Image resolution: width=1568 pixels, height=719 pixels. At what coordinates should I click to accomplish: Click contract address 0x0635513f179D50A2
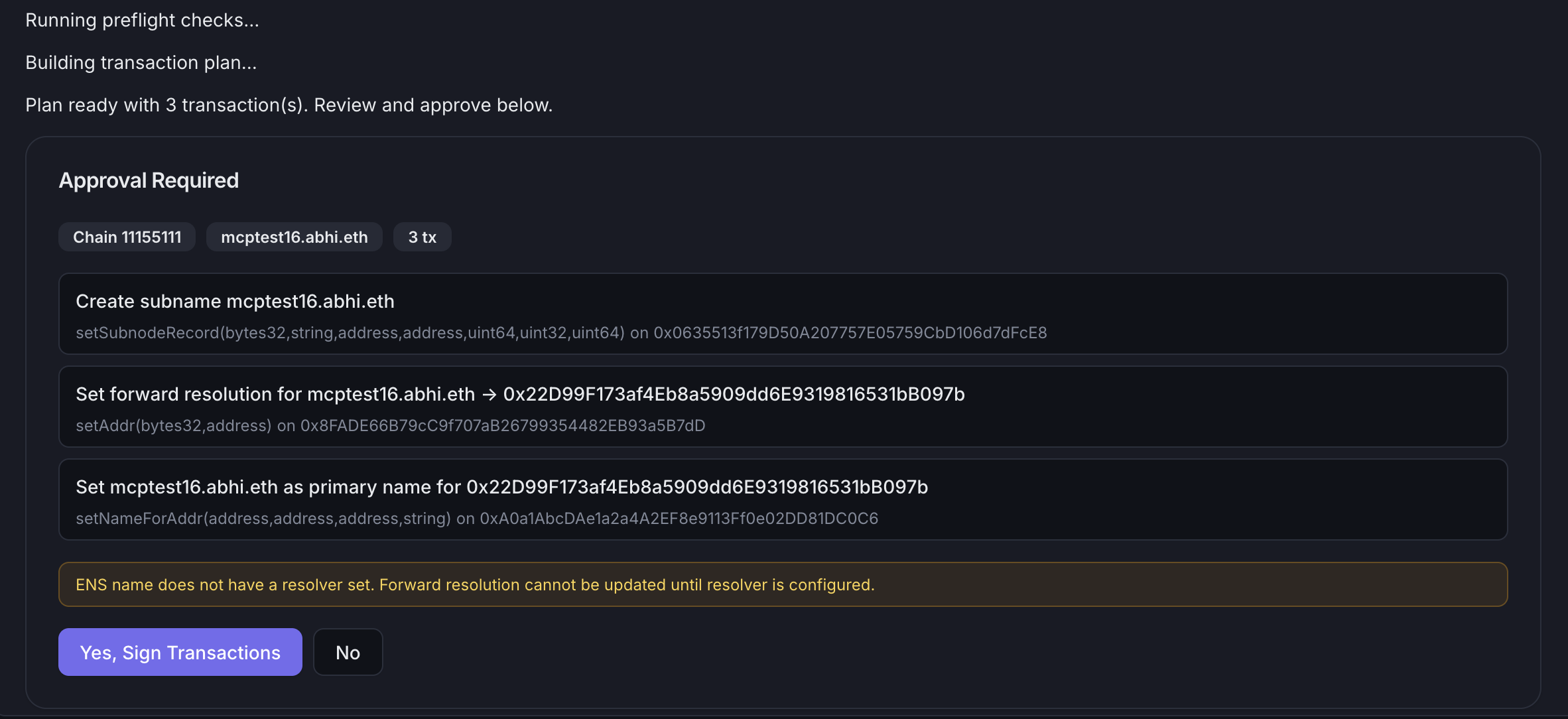(x=850, y=332)
